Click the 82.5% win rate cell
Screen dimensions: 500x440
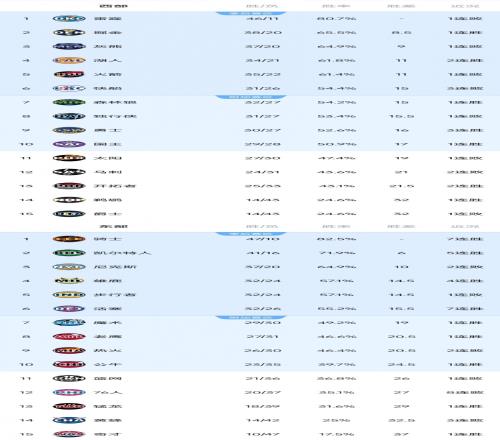tap(336, 239)
